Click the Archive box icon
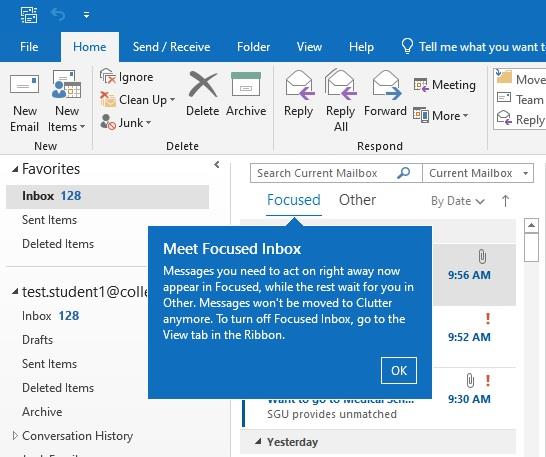The image size is (546, 457). click(246, 84)
